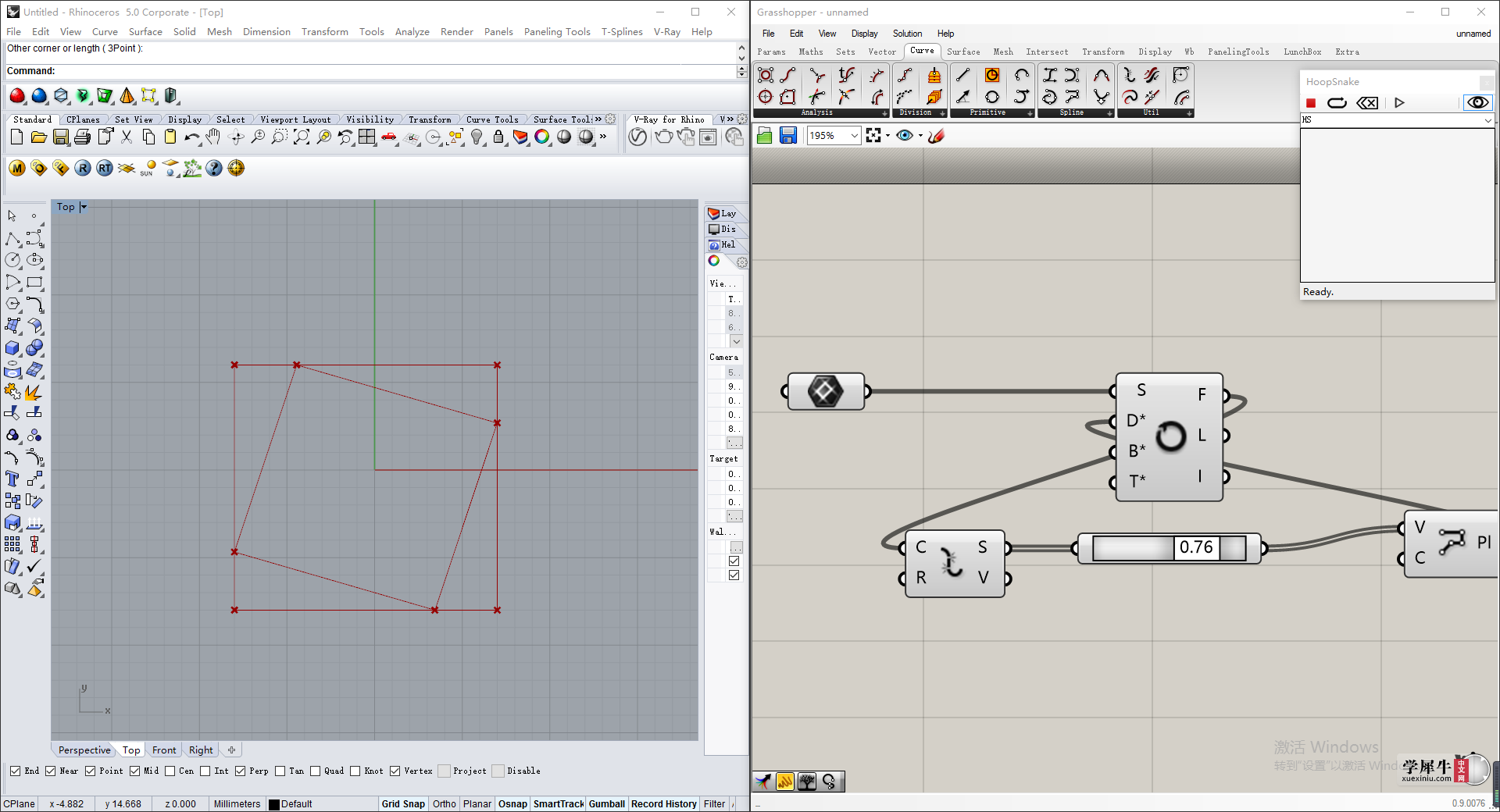
Task: Click the Rhino Save file icon
Action: (x=61, y=137)
